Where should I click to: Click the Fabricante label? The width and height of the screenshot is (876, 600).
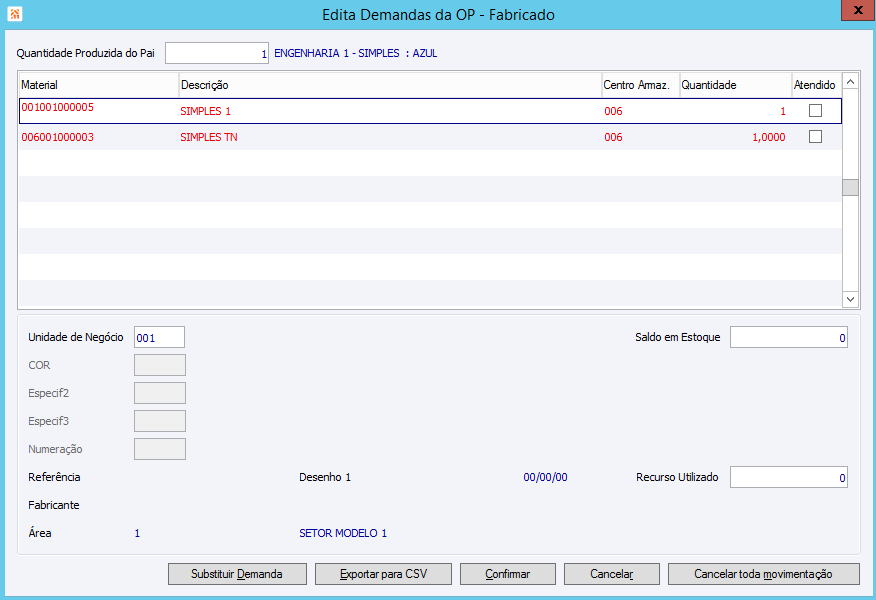pos(54,505)
